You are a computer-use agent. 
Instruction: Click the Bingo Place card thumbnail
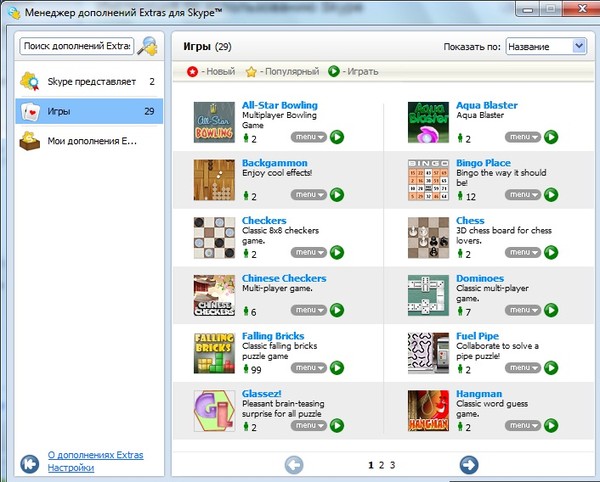tap(428, 180)
